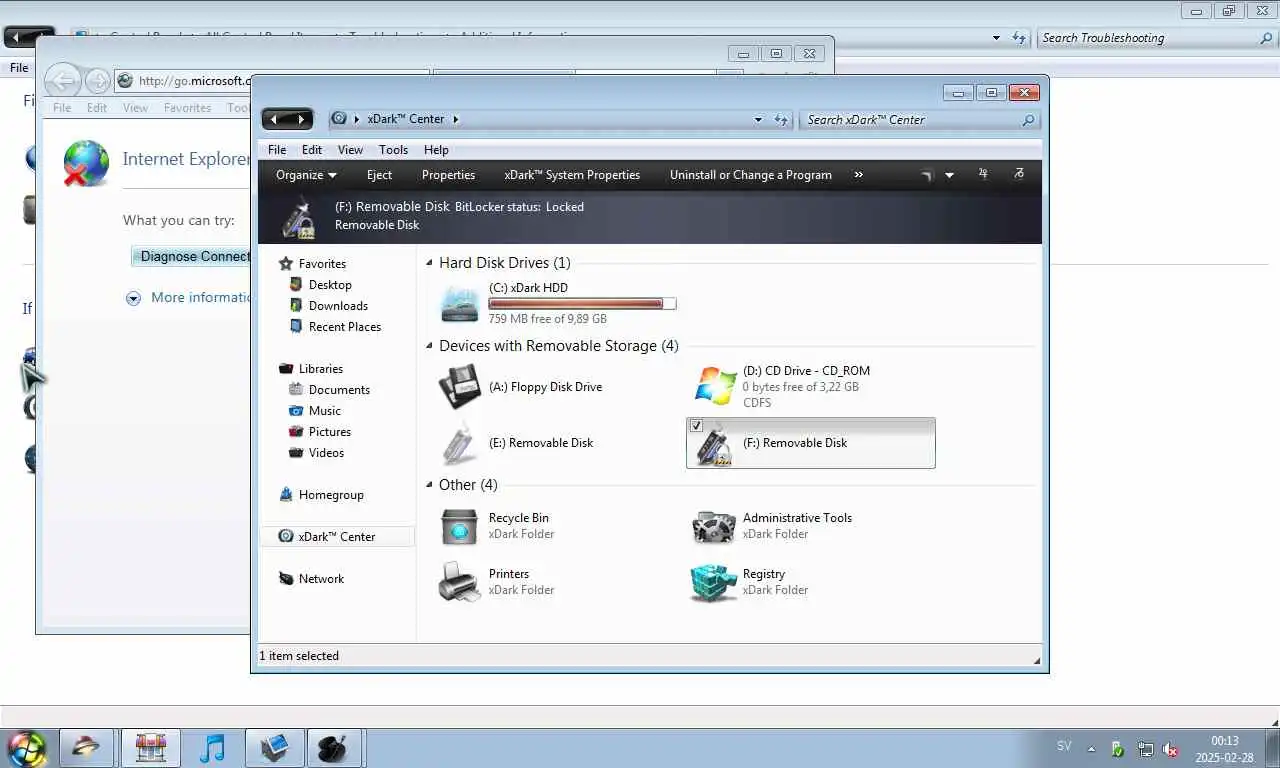
Task: Collapse the Other (4) group
Action: pos(430,485)
